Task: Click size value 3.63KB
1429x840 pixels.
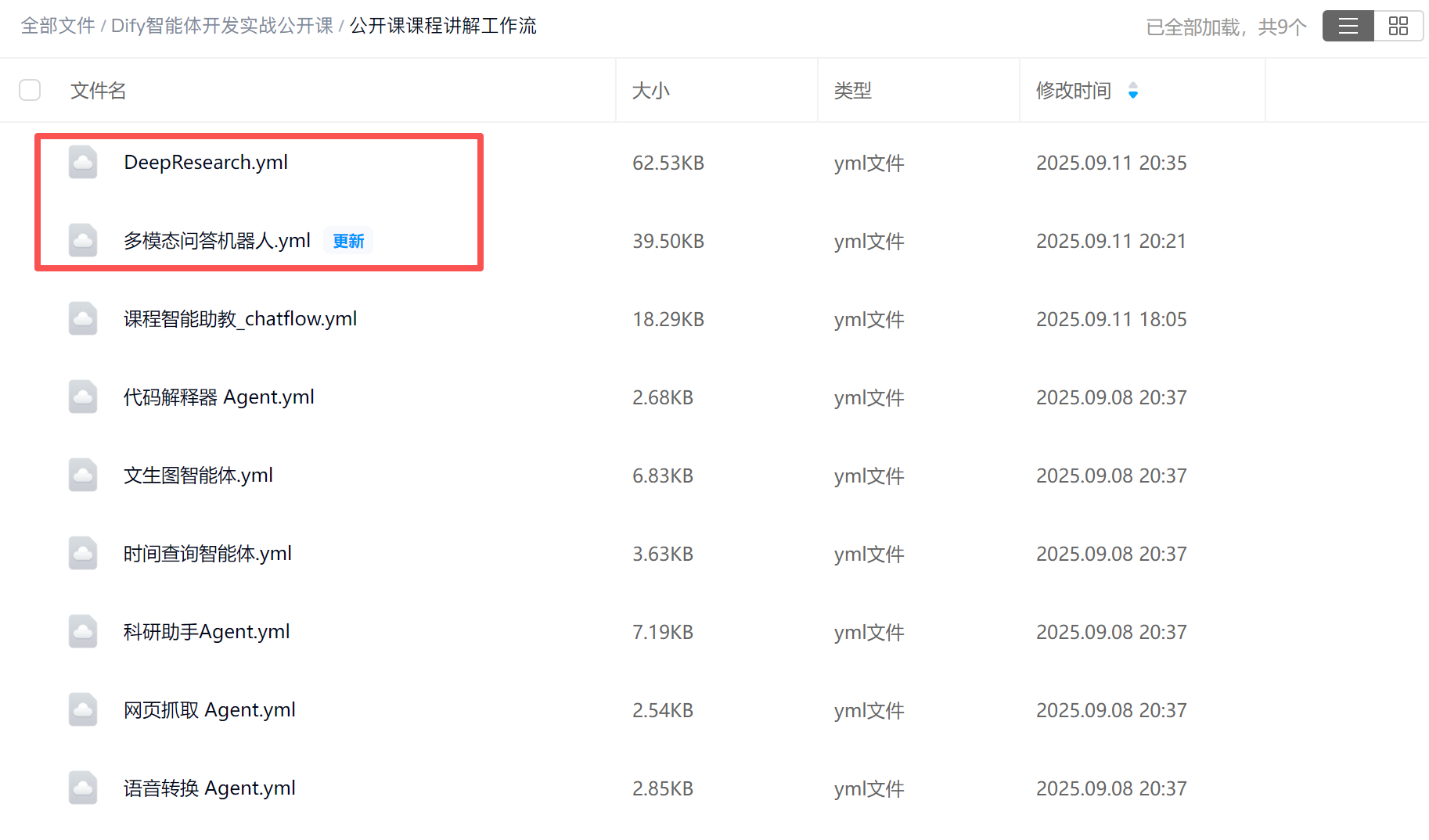Action: coord(663,554)
